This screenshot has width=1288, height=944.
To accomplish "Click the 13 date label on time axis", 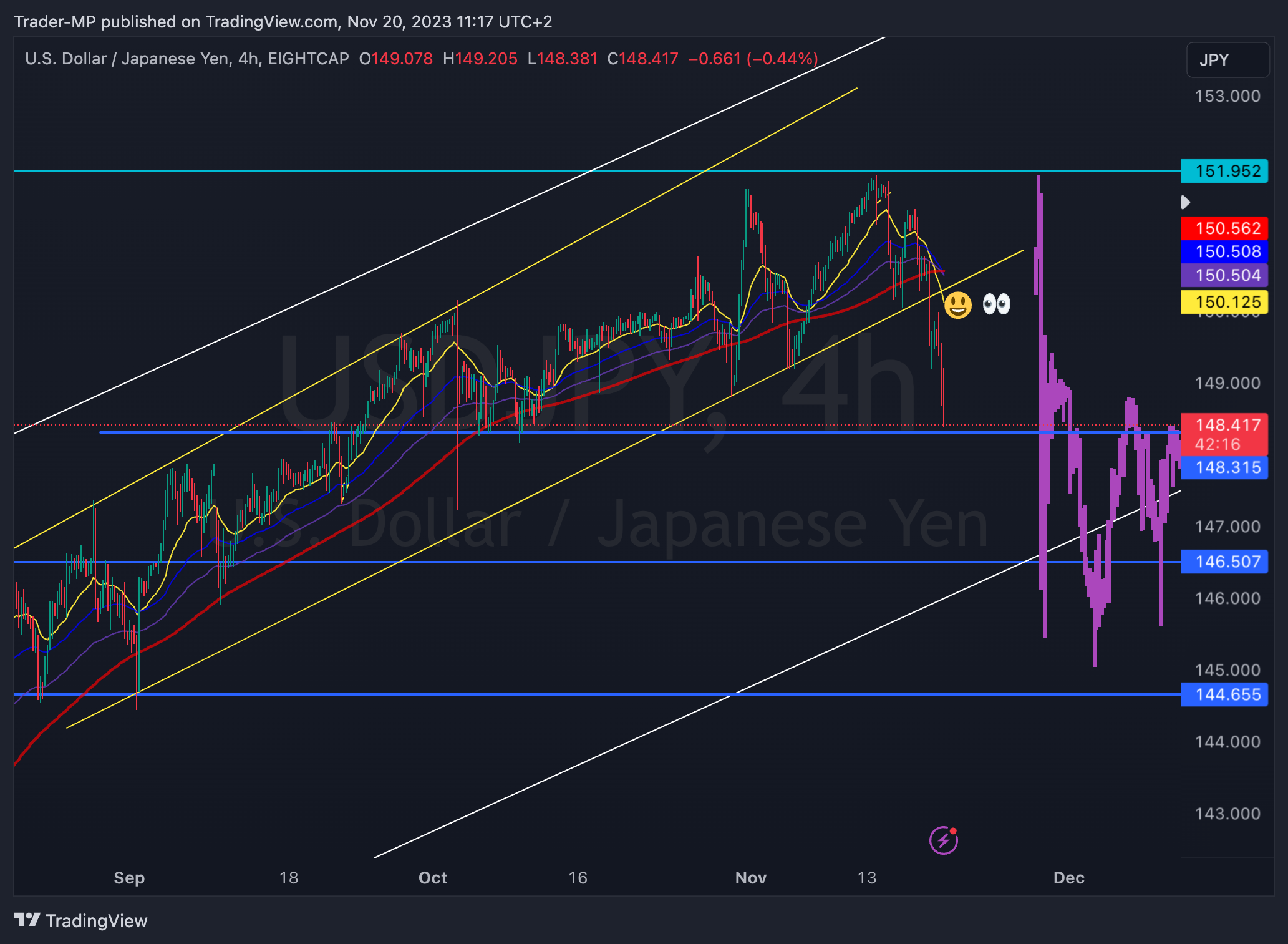I will (x=867, y=878).
